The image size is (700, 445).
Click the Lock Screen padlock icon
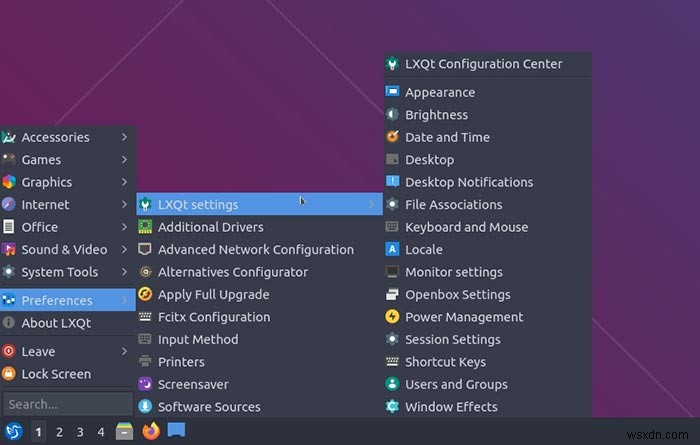point(9,374)
